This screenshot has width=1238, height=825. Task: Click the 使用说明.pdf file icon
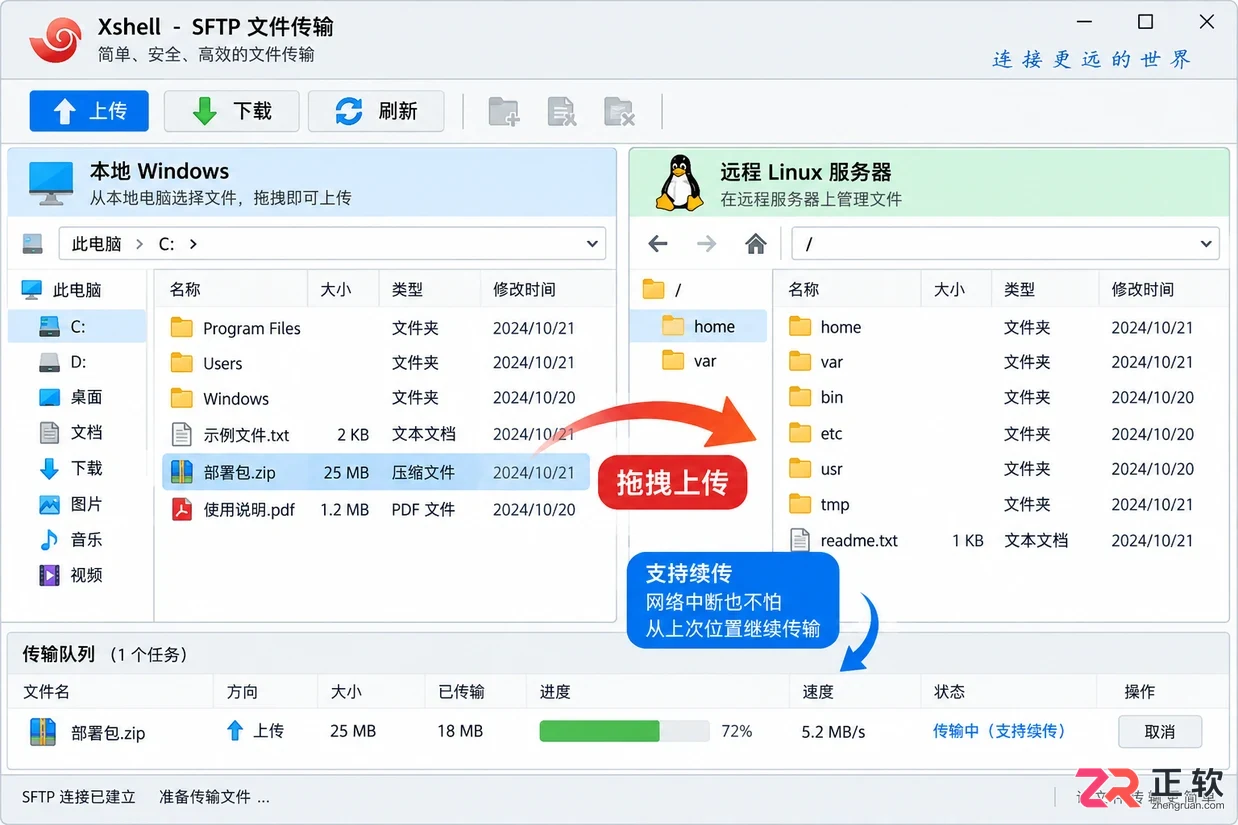(181, 509)
